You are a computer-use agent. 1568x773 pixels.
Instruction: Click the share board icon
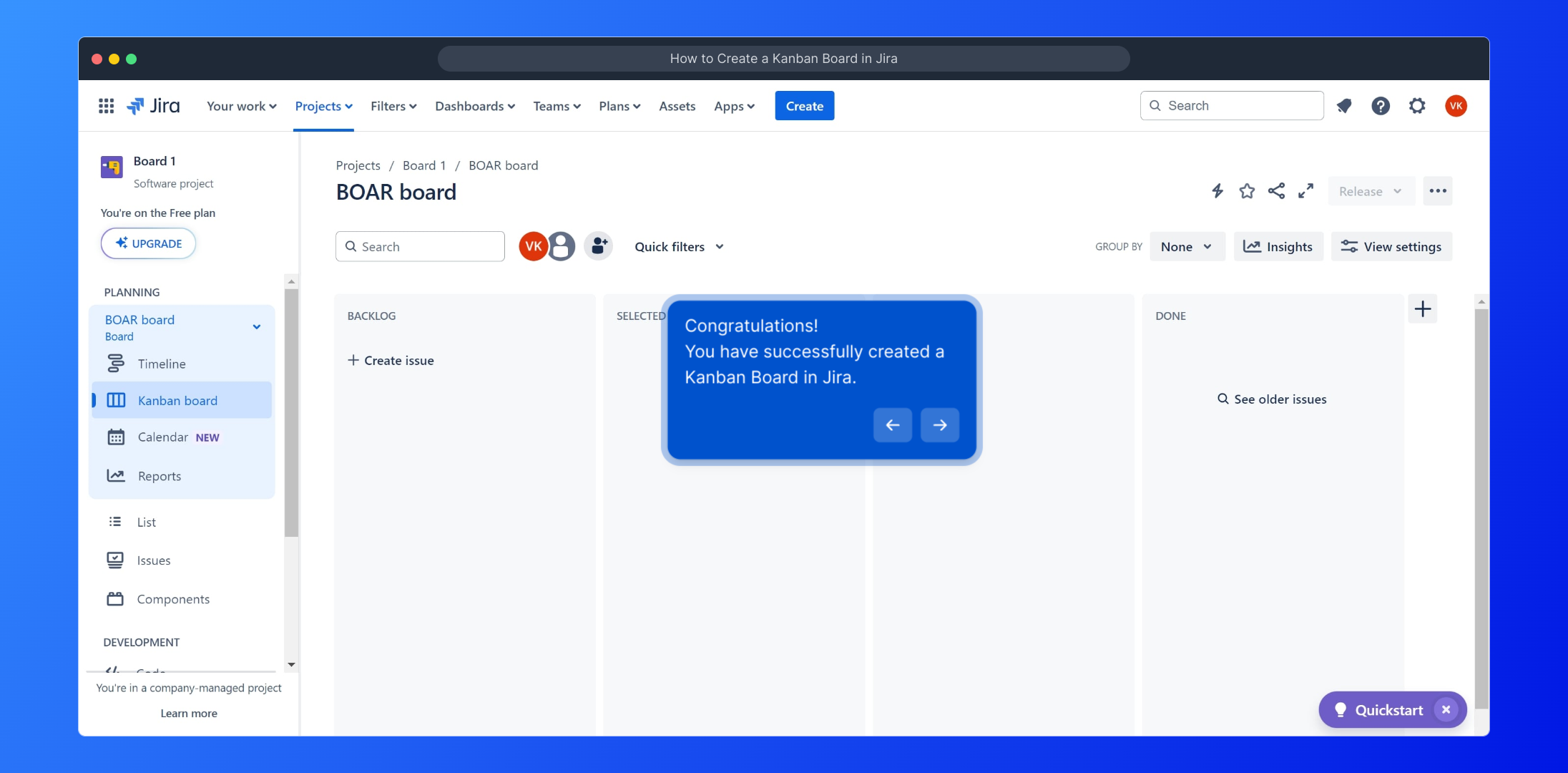(x=1276, y=191)
